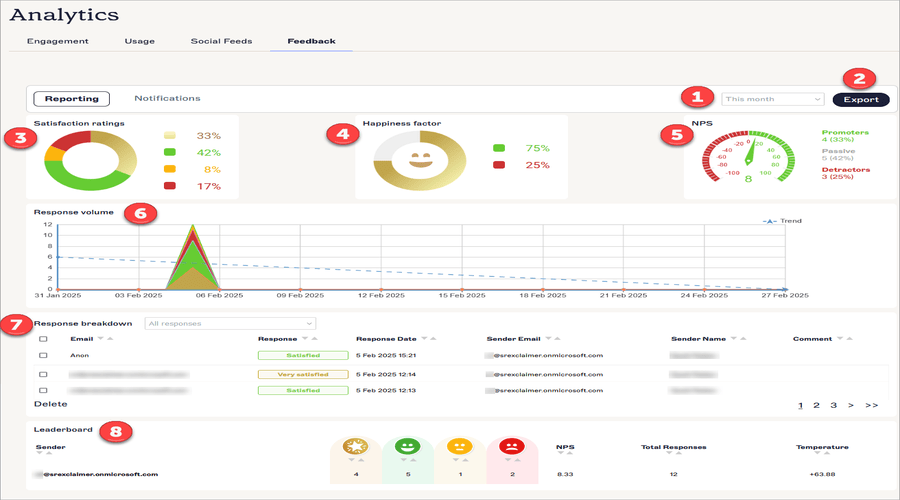Click the Trend legend marker
The height and width of the screenshot is (500, 900).
click(x=768, y=221)
